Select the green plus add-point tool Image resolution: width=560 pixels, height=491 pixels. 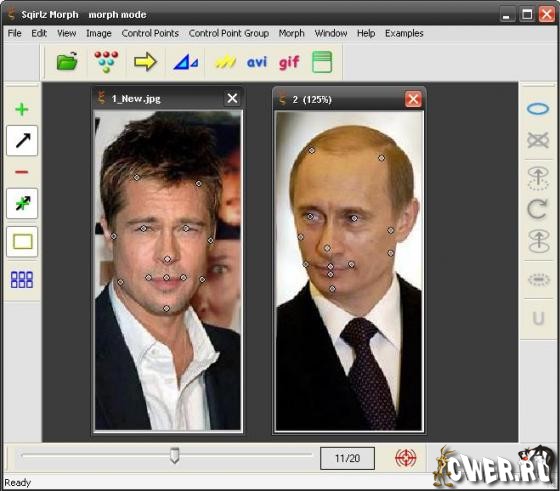22,109
